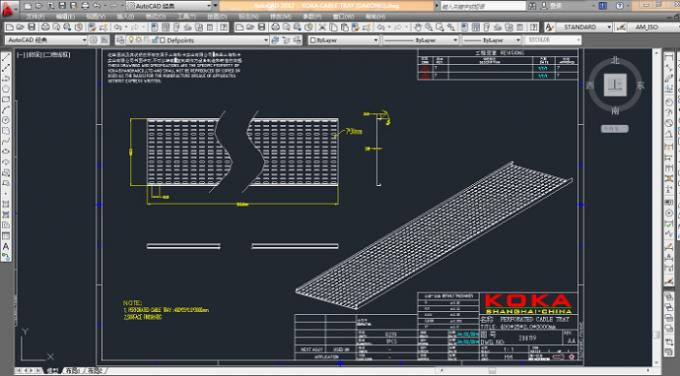Screen dimensions: 680x376
Task: Switch to the Model tab
Action: click(x=53, y=370)
